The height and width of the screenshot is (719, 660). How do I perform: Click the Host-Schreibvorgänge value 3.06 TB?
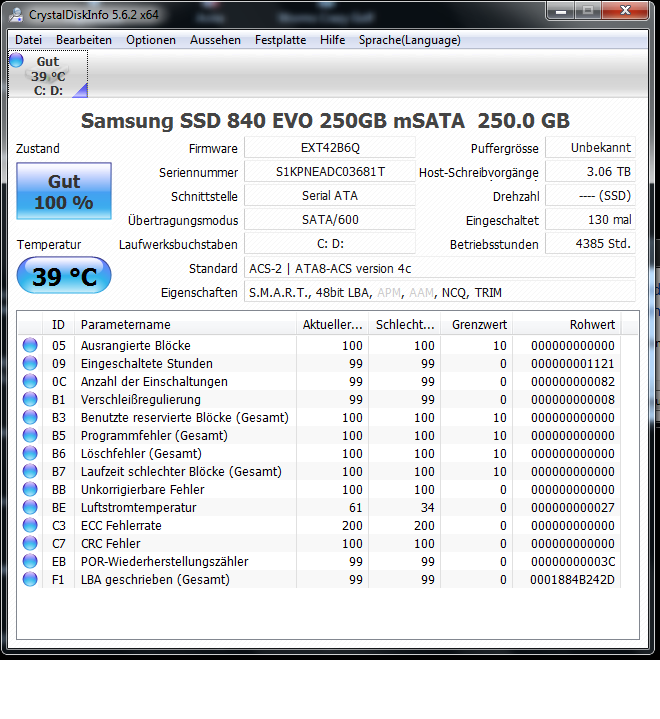point(590,172)
